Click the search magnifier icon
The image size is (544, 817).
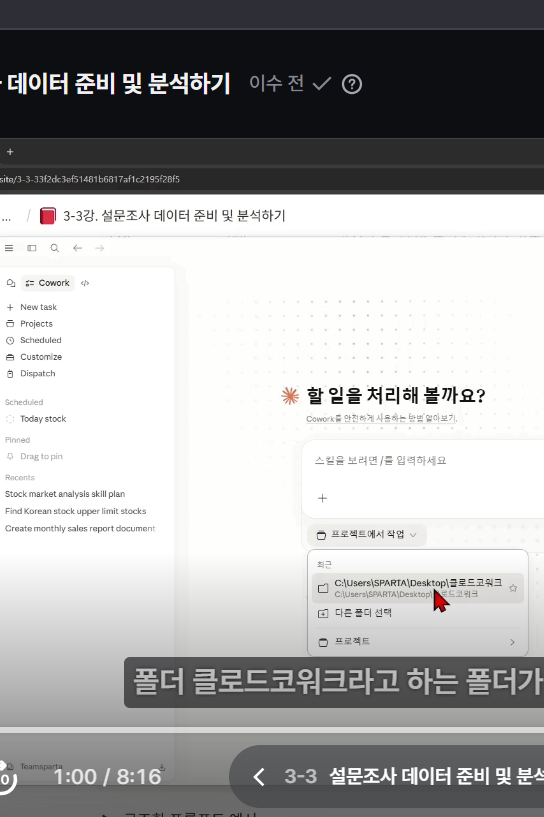click(55, 248)
